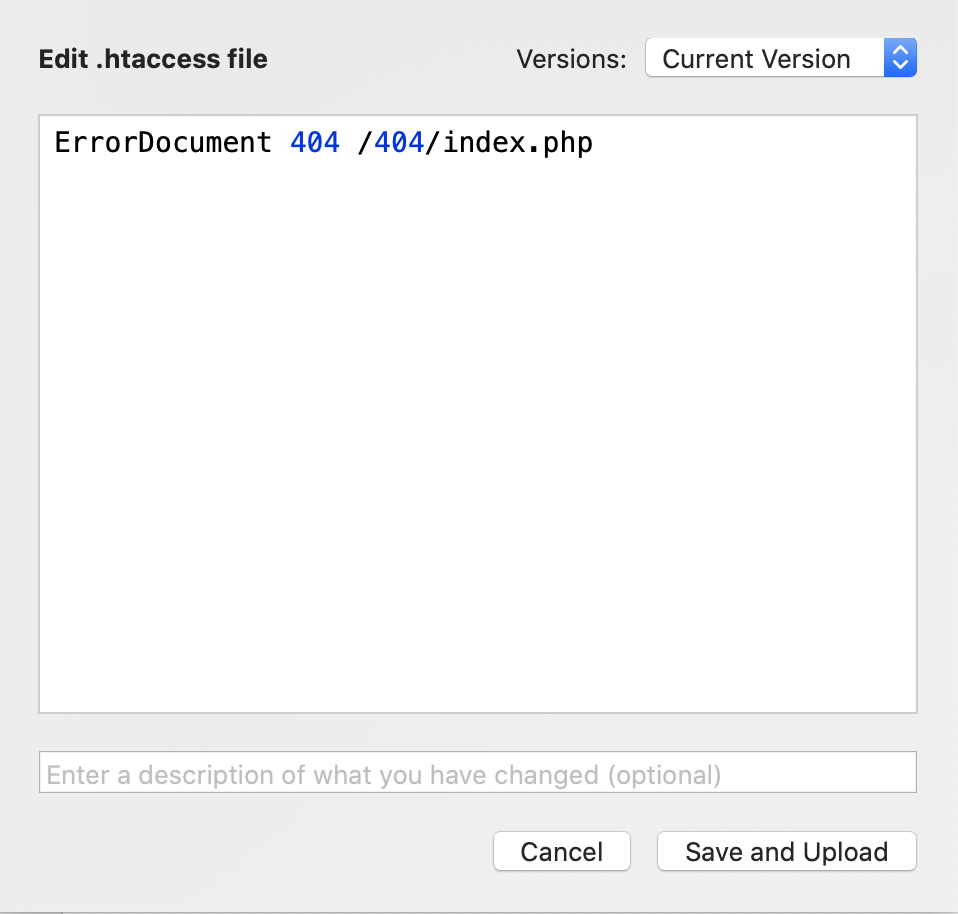Place cursor on the first blue 404

point(315,143)
